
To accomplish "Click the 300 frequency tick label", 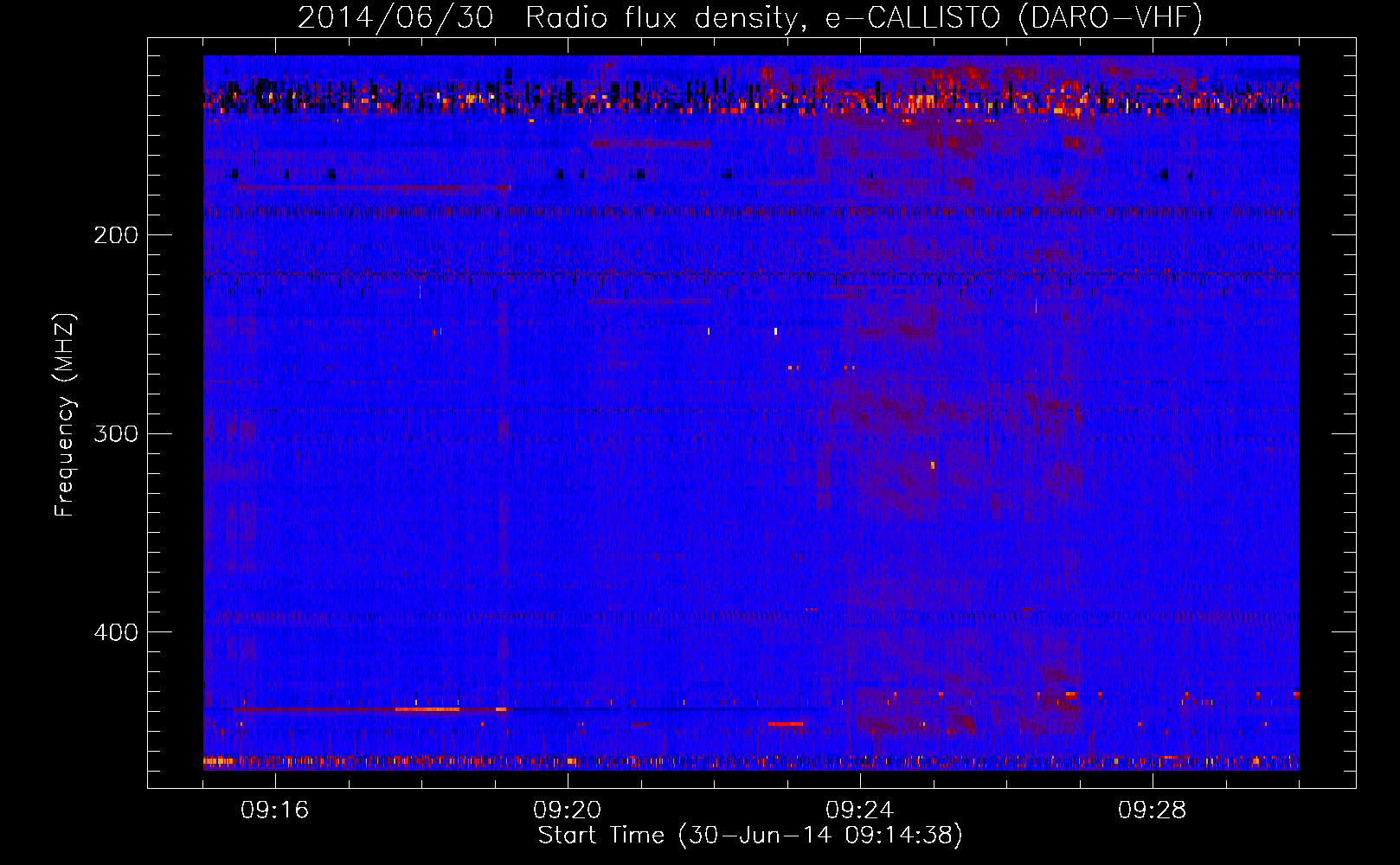I will pyautogui.click(x=116, y=433).
